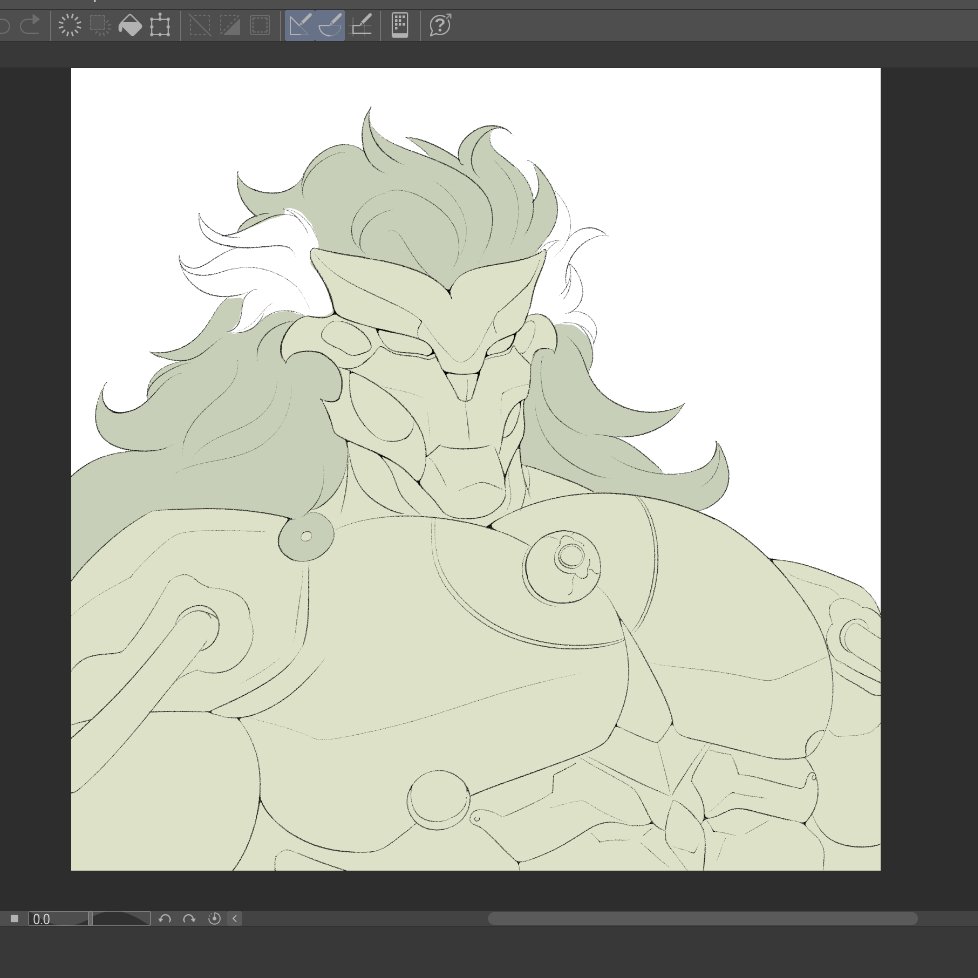Click the Clear (delete) burst icon

coord(70,25)
